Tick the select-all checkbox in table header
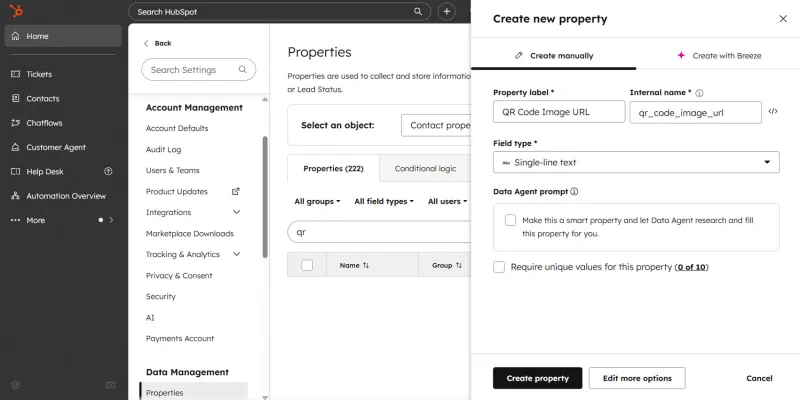Screen dimensions: 800x400 (x=307, y=265)
